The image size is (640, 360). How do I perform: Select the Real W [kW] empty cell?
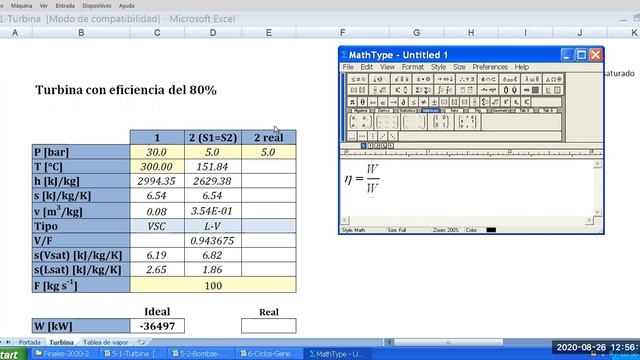269,326
